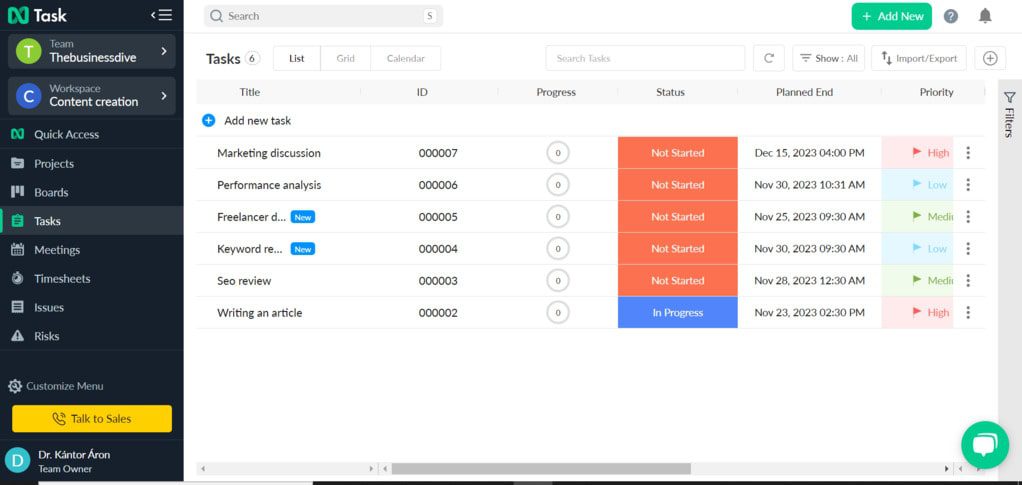Open Projects in the sidebar

(x=92, y=164)
